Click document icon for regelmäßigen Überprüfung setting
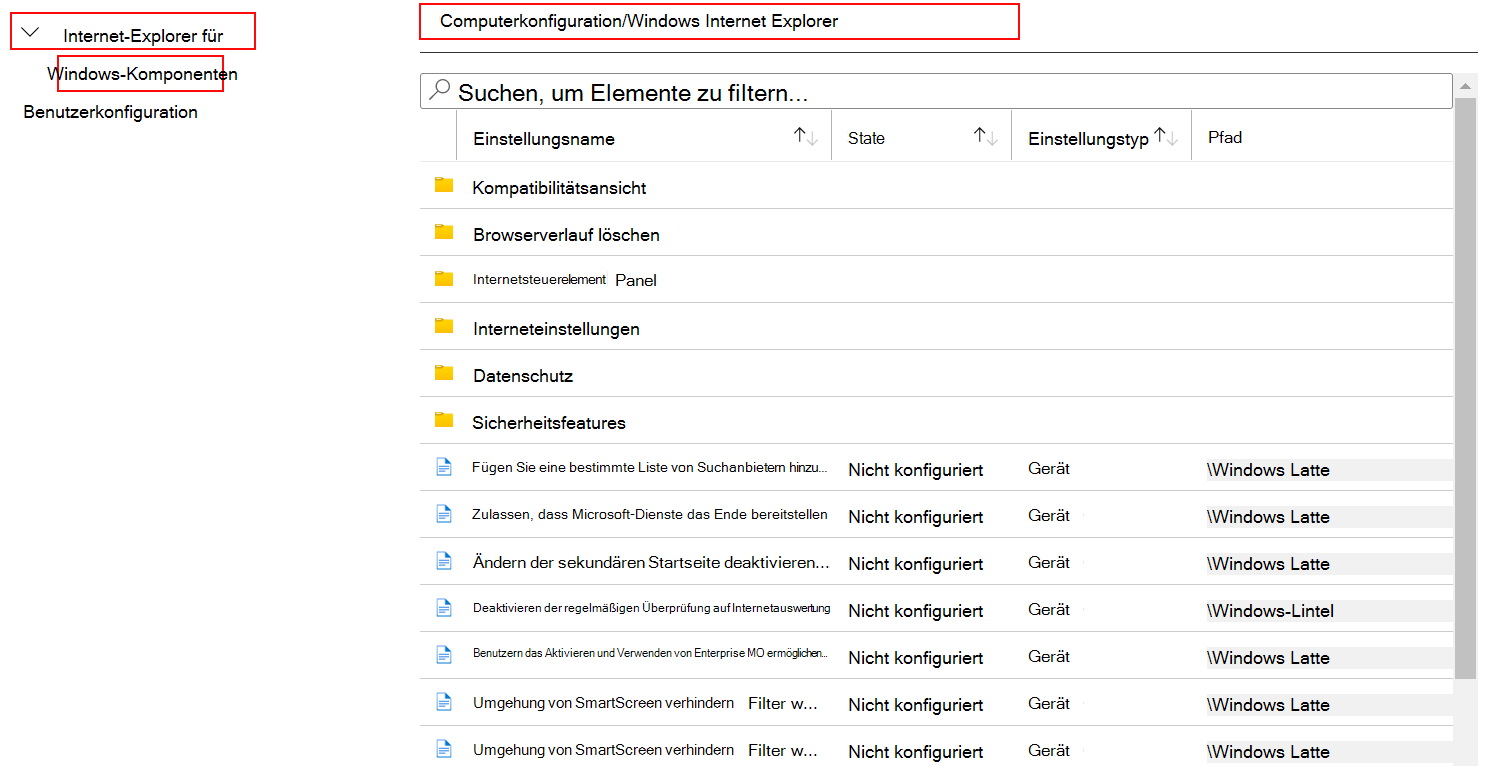Image resolution: width=1485 pixels, height=766 pixels. coord(444,608)
